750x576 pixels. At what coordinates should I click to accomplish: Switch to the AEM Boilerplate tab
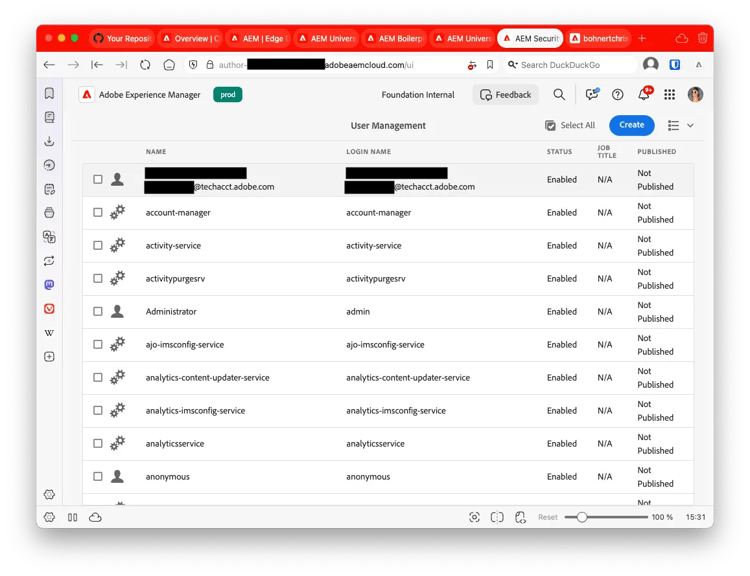click(395, 38)
